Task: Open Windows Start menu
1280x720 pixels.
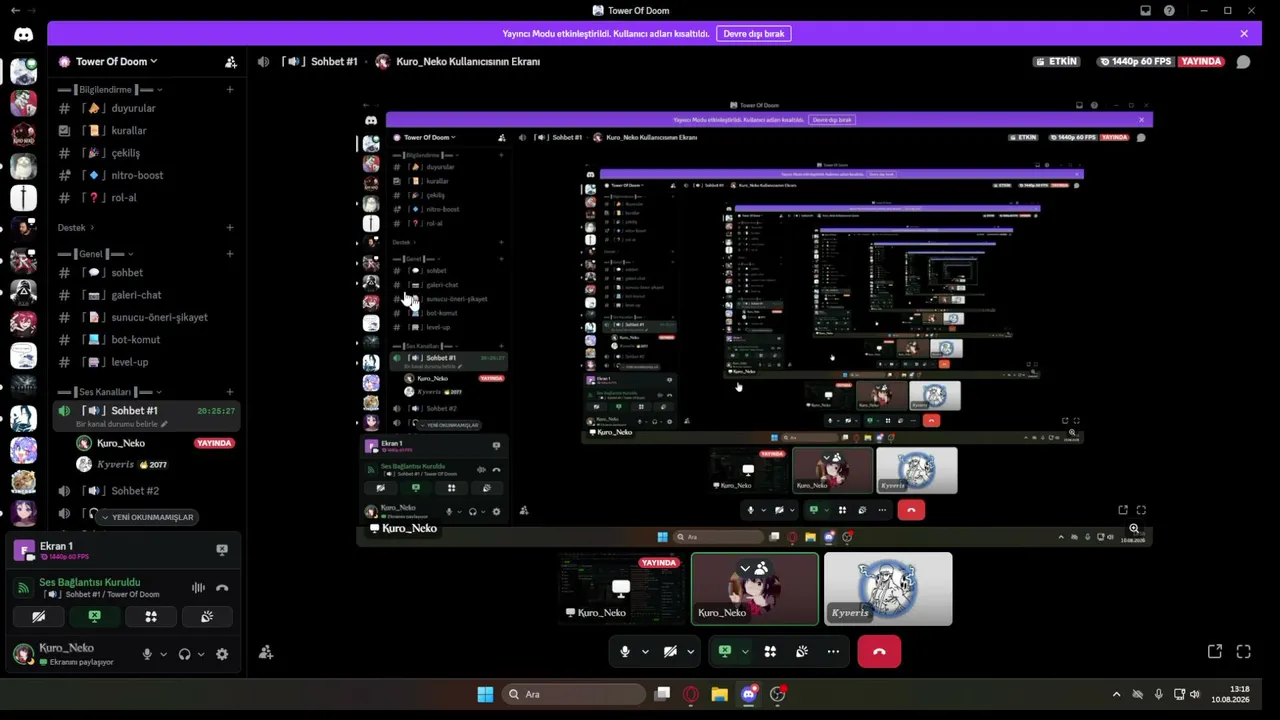Action: click(x=485, y=694)
